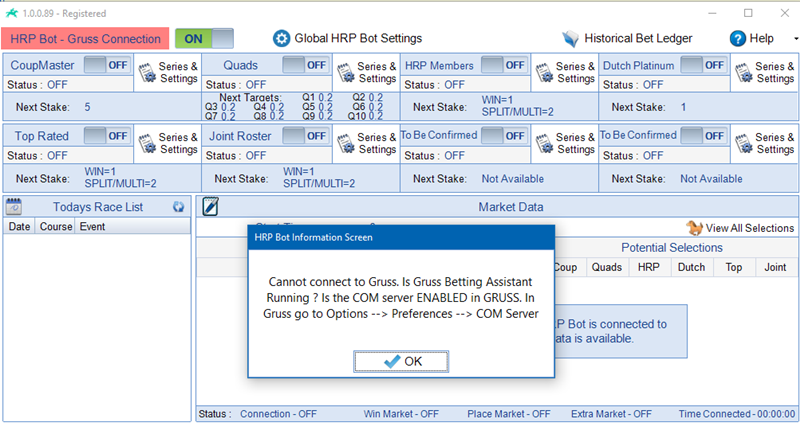The width and height of the screenshot is (800, 426).
Task: Click Dutch Platinum Next Stake value 1
Action: coord(683,107)
